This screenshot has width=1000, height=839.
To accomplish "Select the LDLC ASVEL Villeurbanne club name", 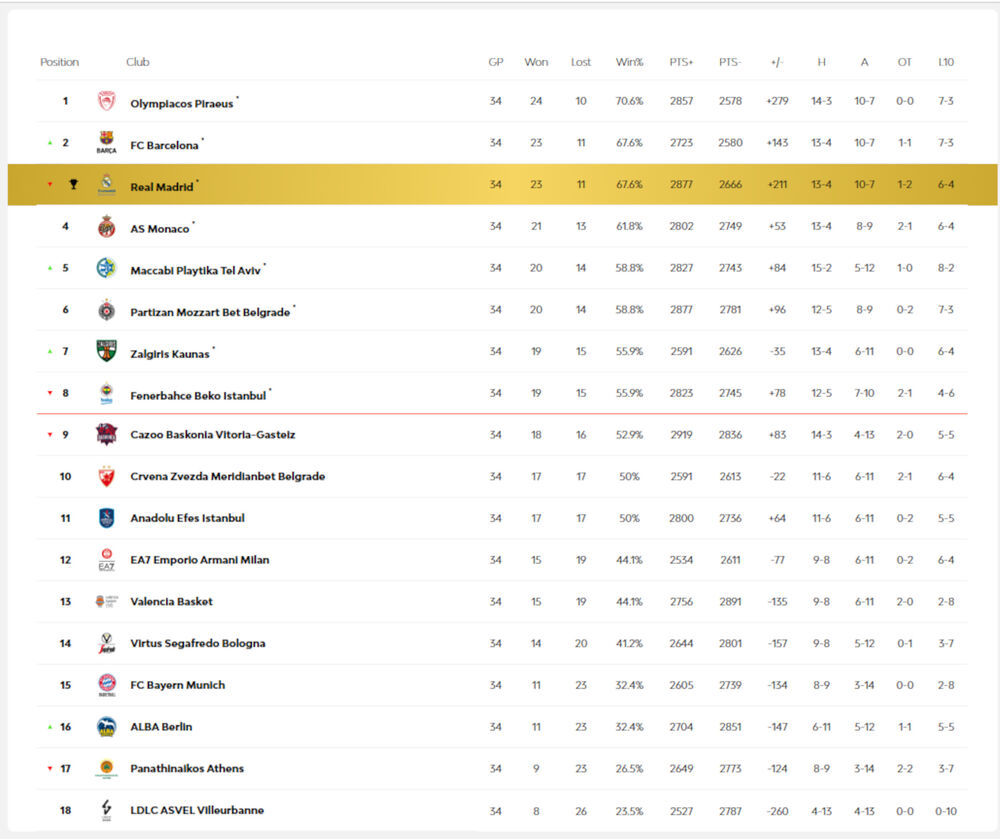I will pos(197,810).
